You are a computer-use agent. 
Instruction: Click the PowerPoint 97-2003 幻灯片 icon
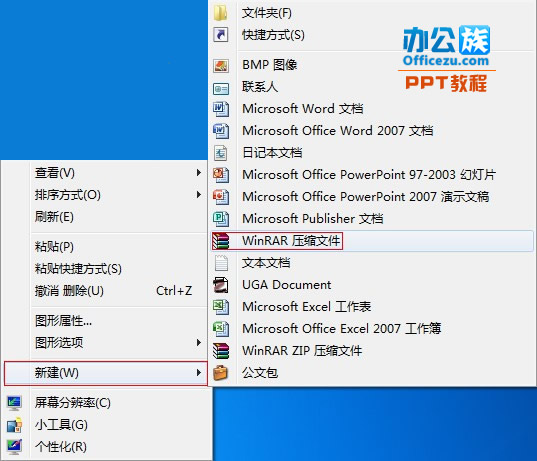tap(221, 175)
